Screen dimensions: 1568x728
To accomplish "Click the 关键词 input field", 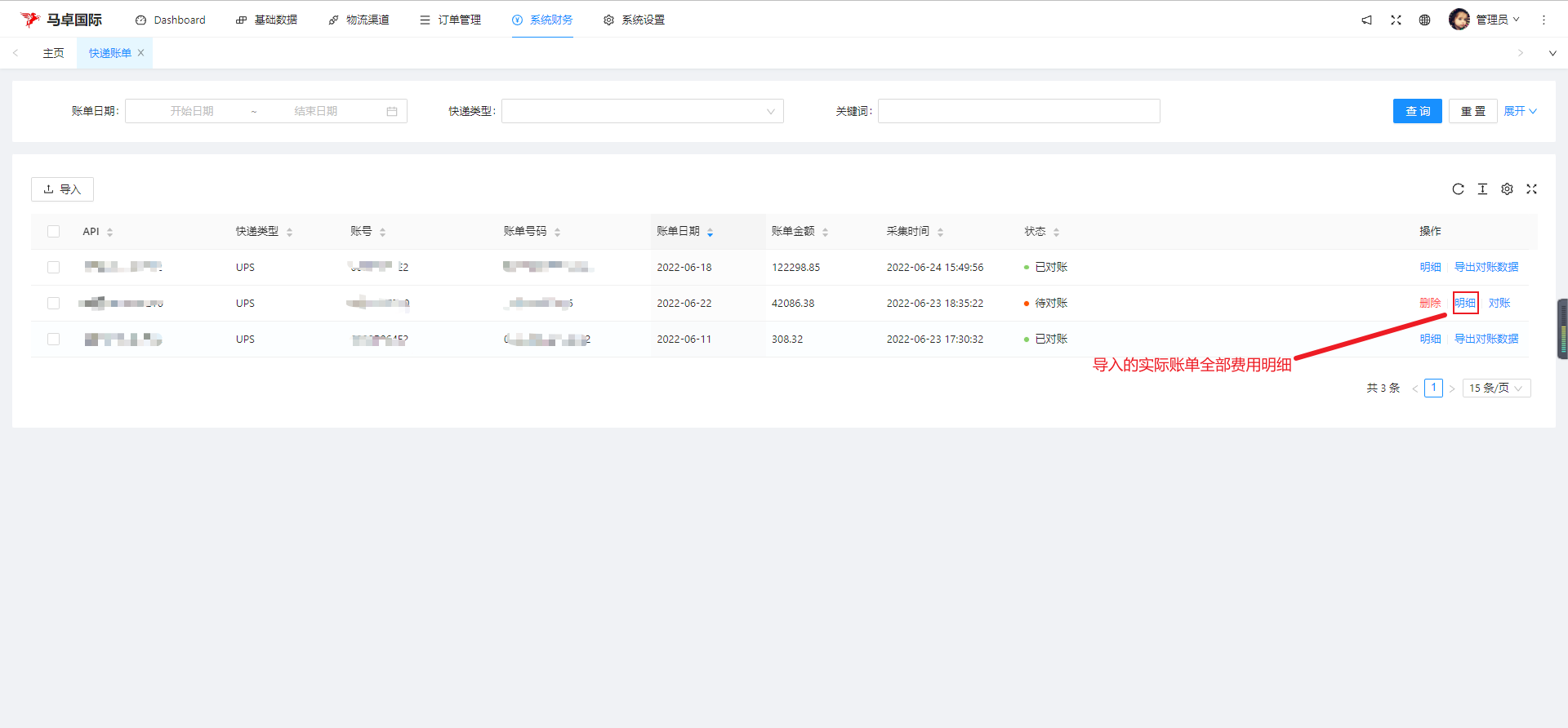I will pos(1018,112).
